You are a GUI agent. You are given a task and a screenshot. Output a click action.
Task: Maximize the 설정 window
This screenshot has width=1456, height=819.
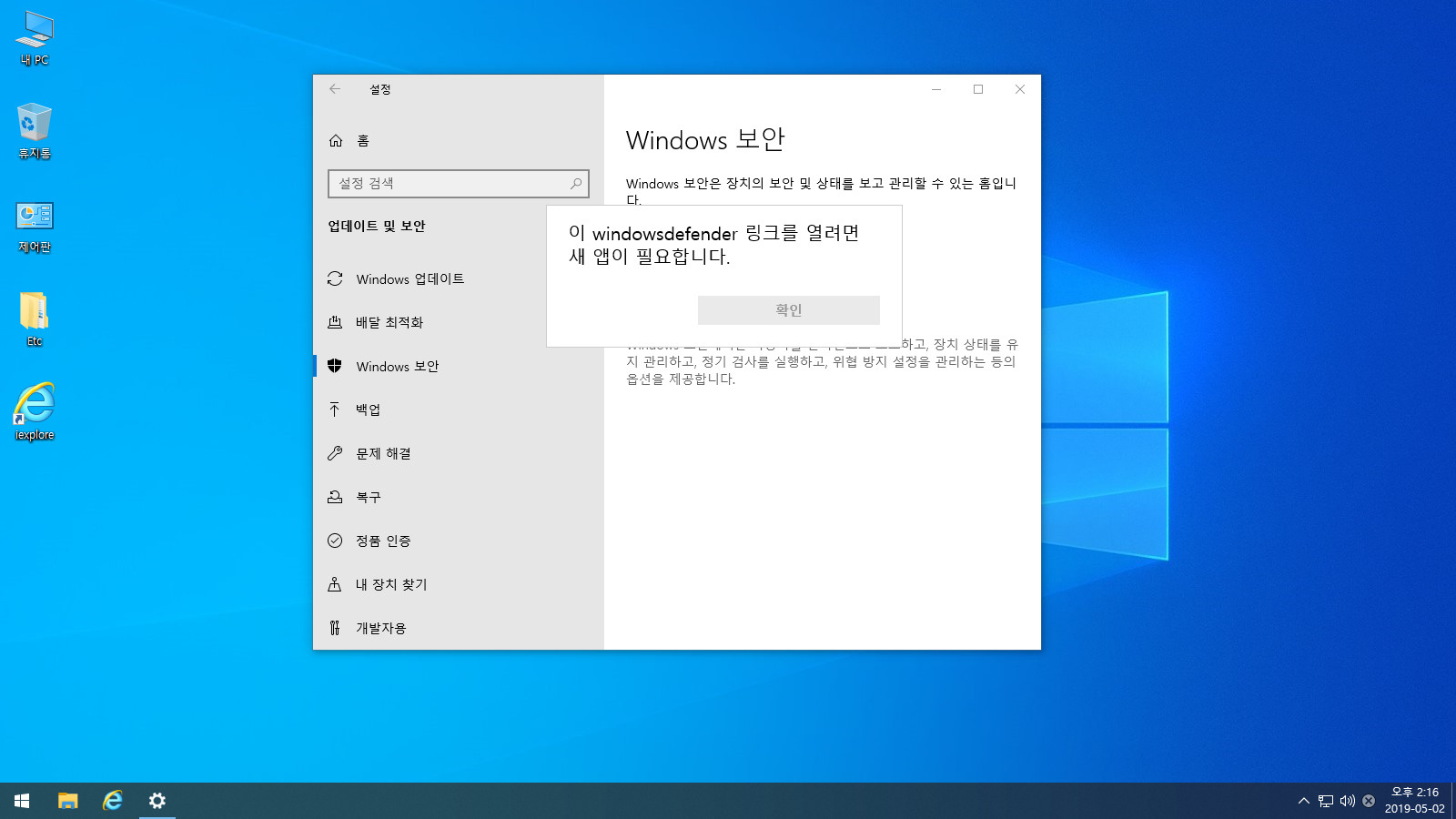(x=978, y=89)
